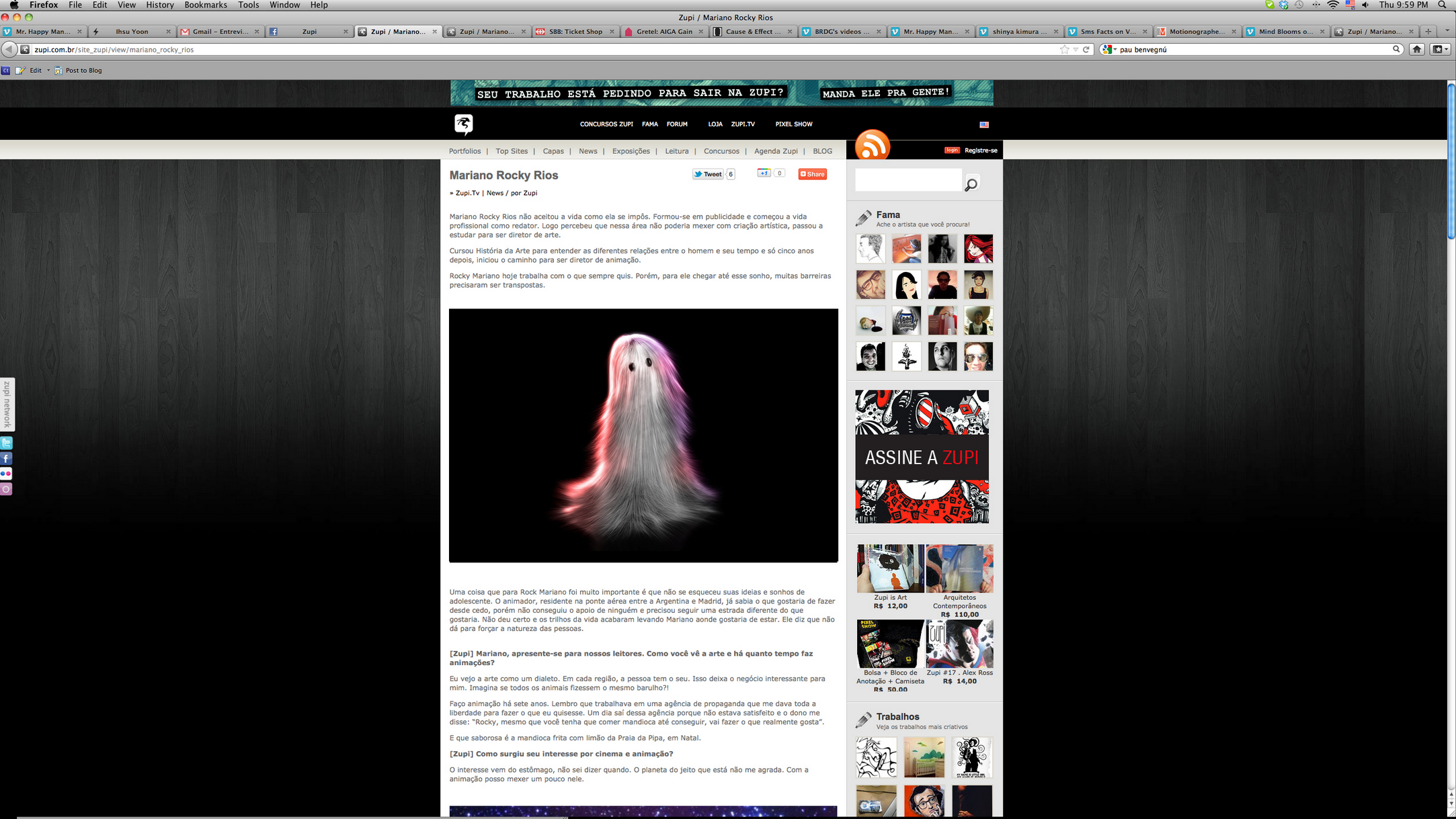Screen dimensions: 1456x819
Task: Open the Bookmarks menu in menu bar
Action: pos(205,5)
